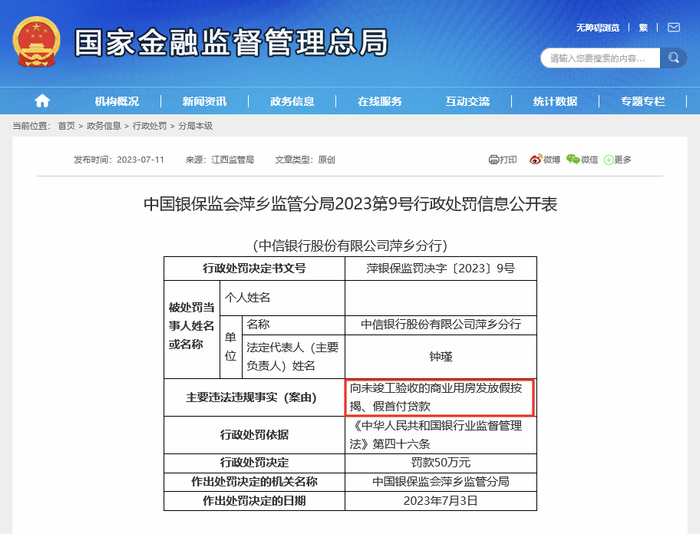Switch to traditional Chinese with 繁
The width and height of the screenshot is (700, 534).
pyautogui.click(x=643, y=28)
